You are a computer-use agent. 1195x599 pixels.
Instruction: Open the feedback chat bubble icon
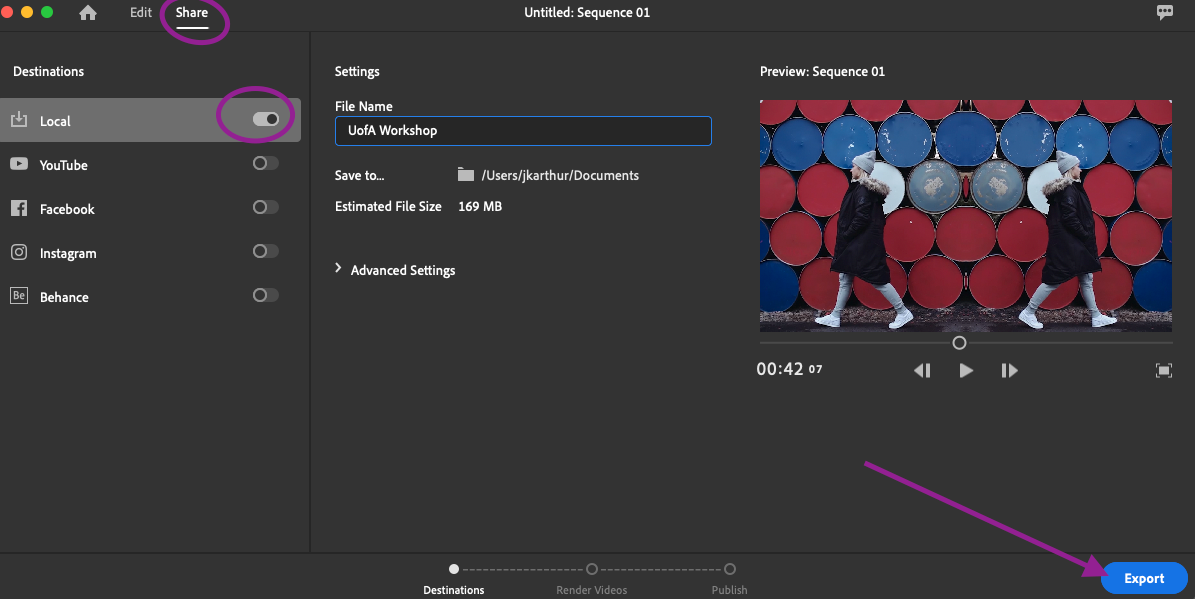(x=1165, y=13)
